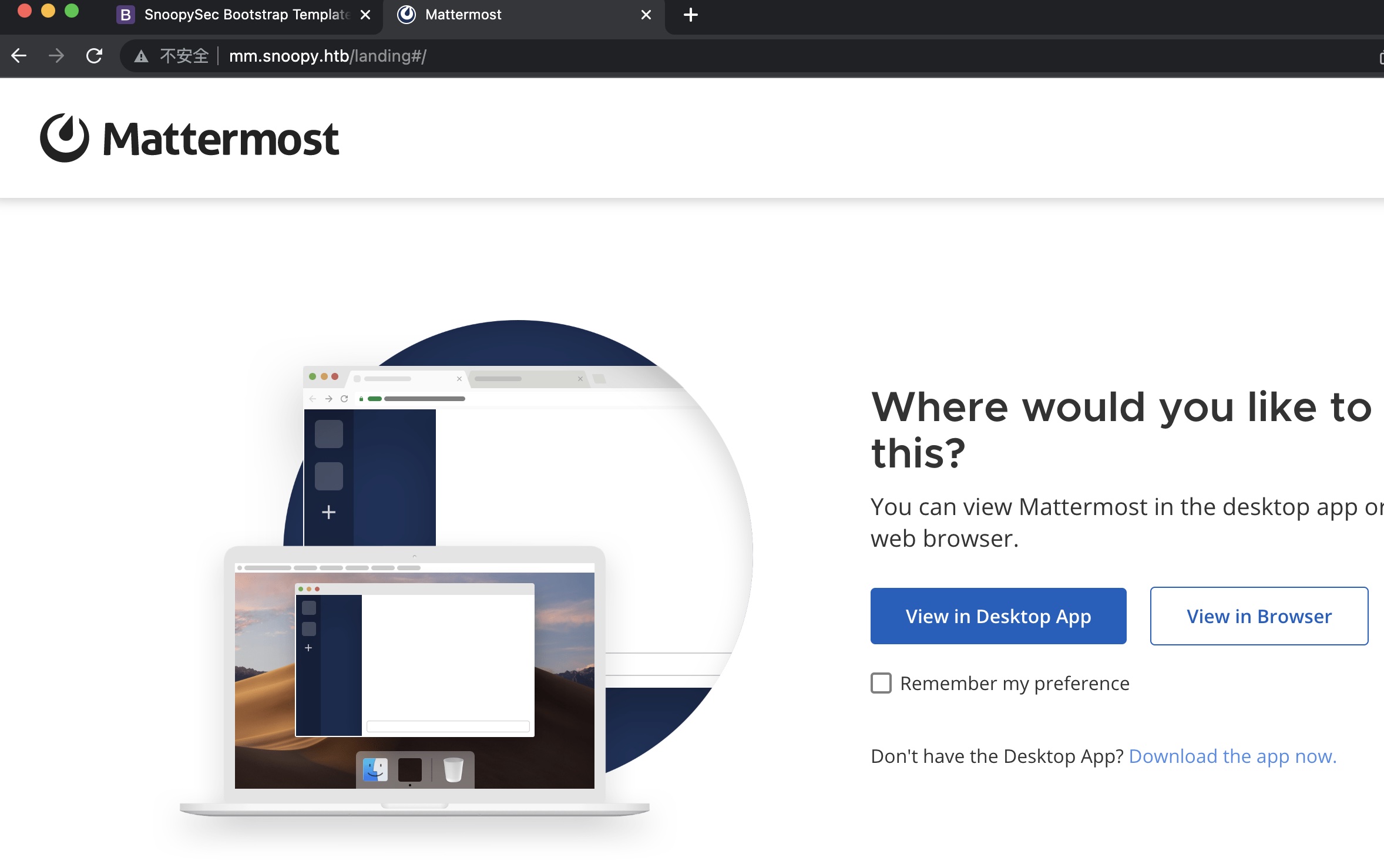Click View in Desktop App button
The height and width of the screenshot is (868, 1384).
point(998,616)
